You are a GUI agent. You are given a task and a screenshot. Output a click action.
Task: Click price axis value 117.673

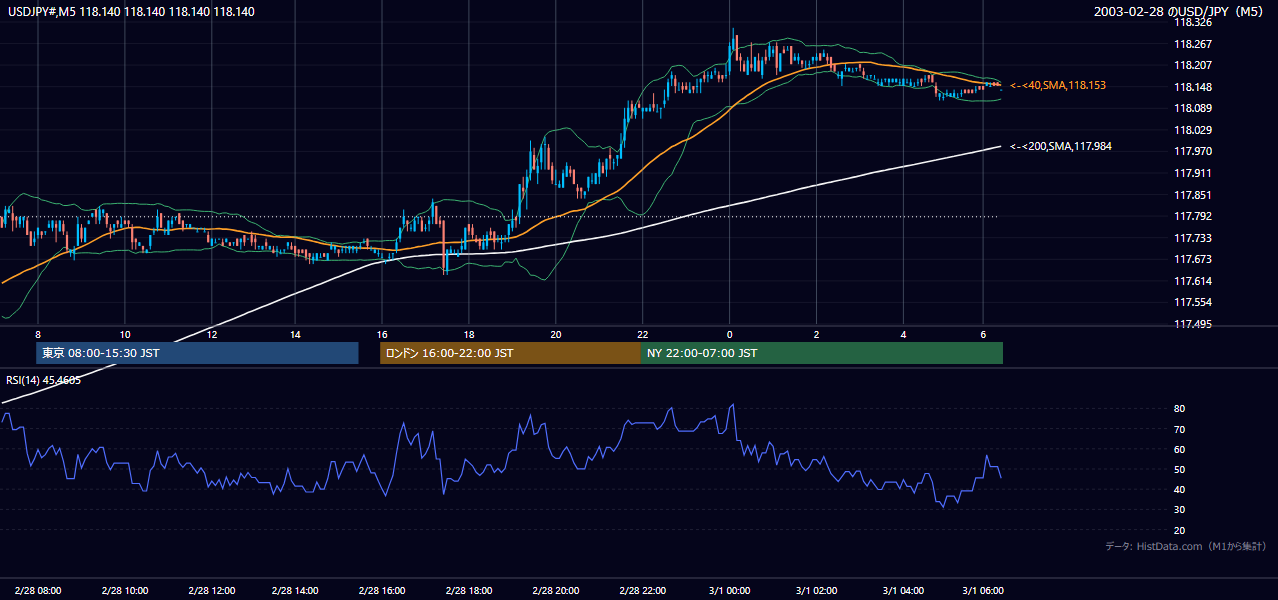tap(1193, 259)
